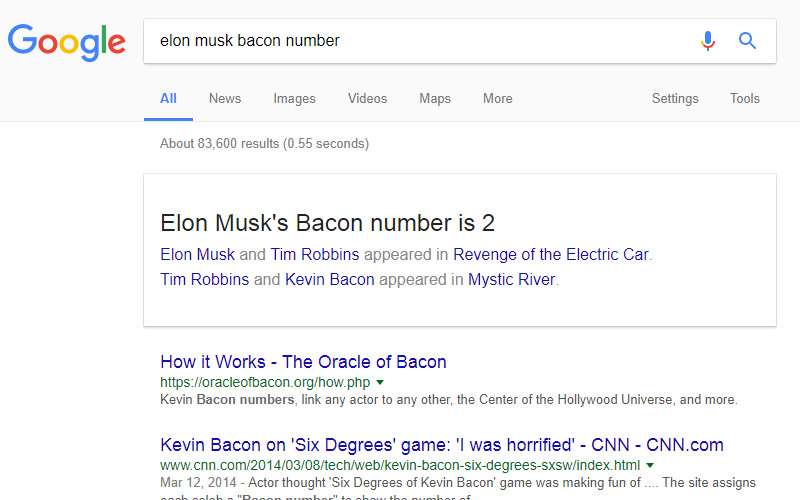Go to the Videos tab

coord(367,98)
